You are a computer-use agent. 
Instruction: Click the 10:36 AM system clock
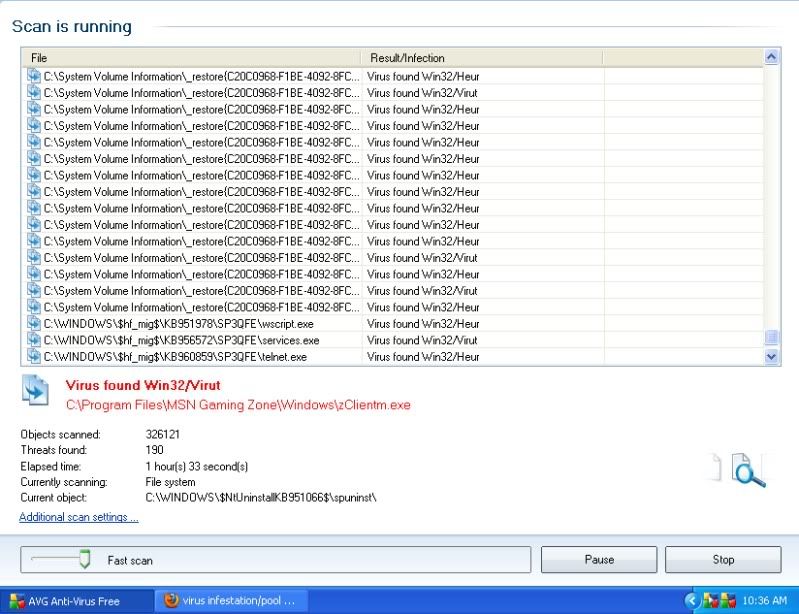(x=764, y=601)
